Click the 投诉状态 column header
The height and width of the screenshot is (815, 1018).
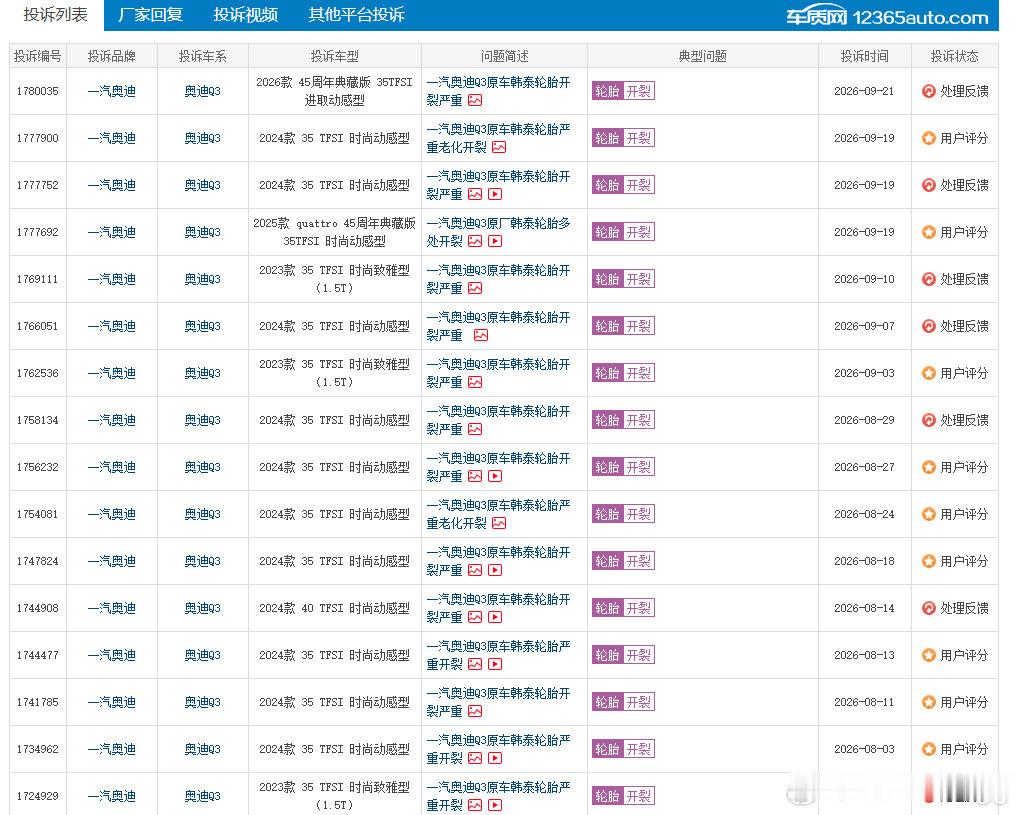click(x=954, y=56)
